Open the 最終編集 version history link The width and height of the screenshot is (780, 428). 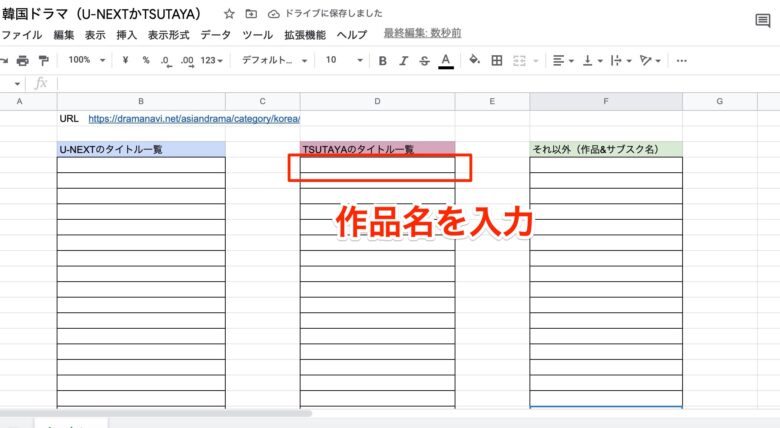tap(422, 33)
